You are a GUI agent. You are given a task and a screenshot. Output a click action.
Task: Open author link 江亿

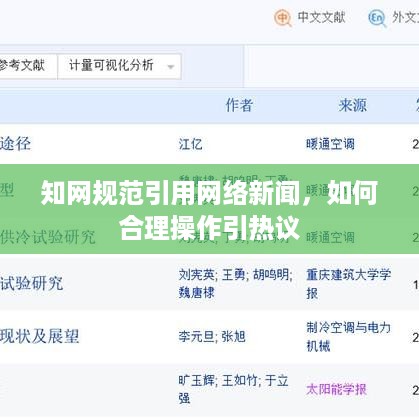click(190, 144)
